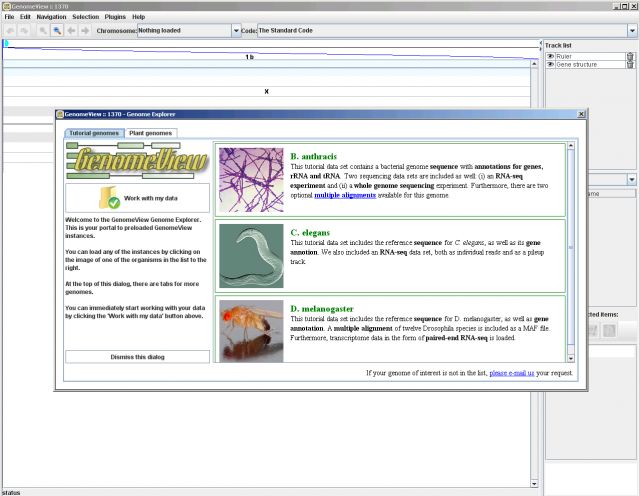
Task: Click the redo toolbar icon
Action: [24, 31]
